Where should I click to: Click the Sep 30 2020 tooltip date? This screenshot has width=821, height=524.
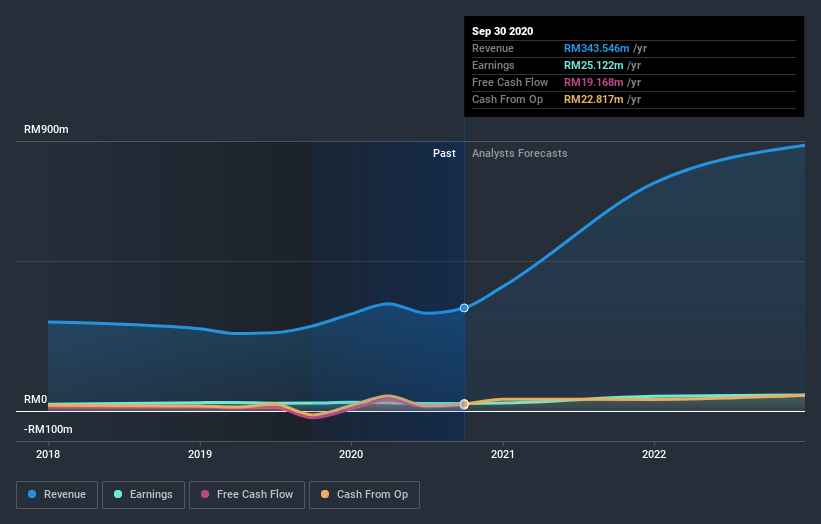point(503,31)
